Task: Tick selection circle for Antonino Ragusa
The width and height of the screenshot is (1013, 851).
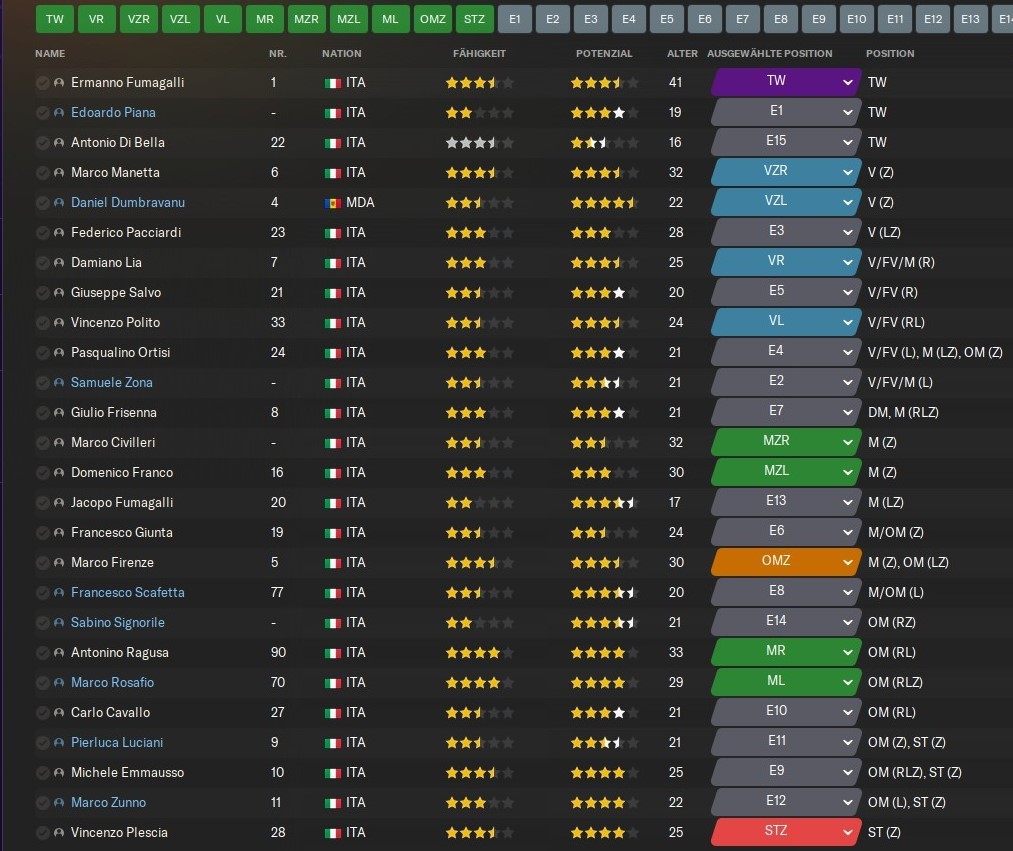Action: coord(43,653)
